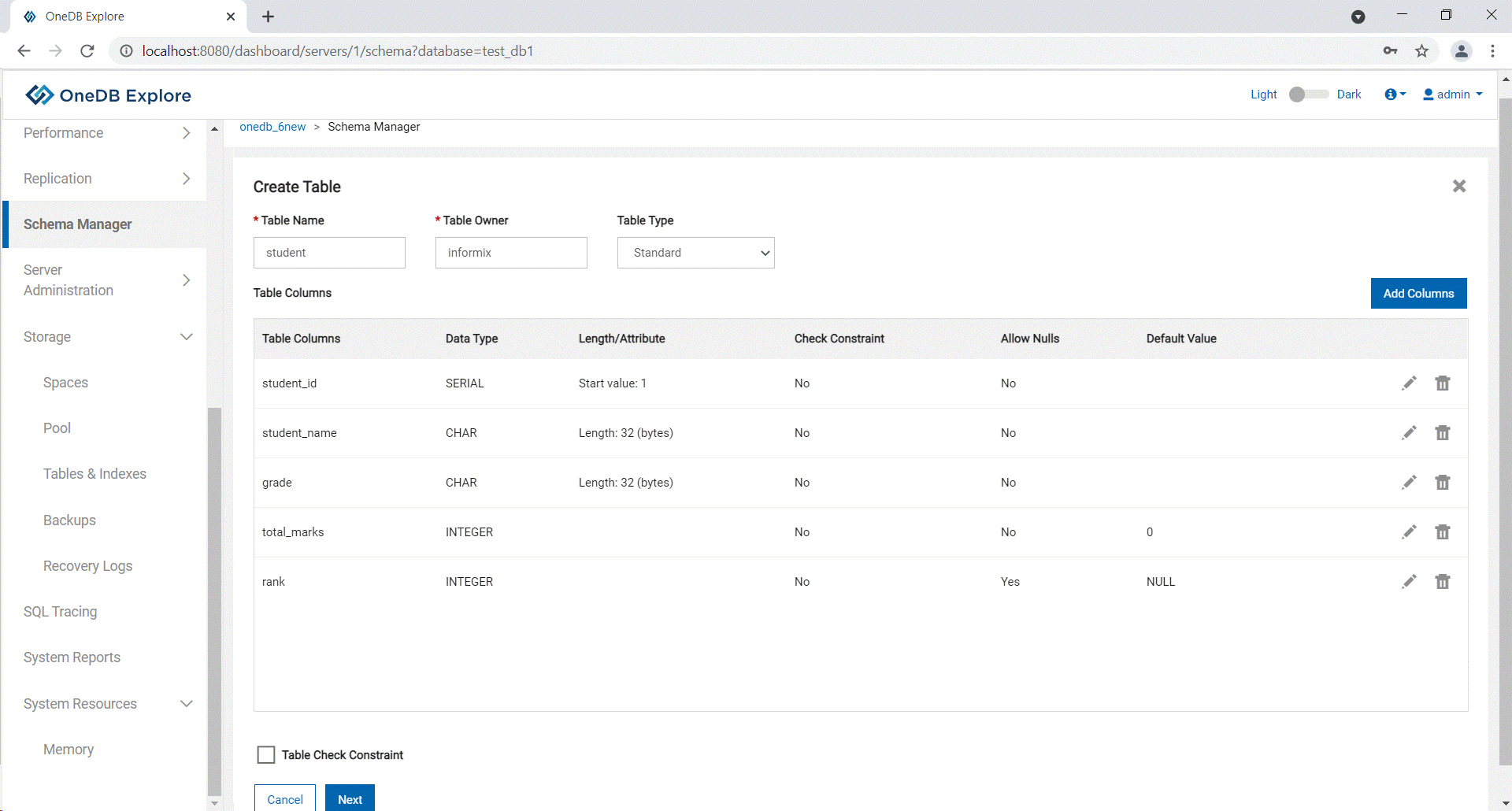1512x811 pixels.
Task: Open Tables & Indexes in sidebar
Action: point(94,474)
